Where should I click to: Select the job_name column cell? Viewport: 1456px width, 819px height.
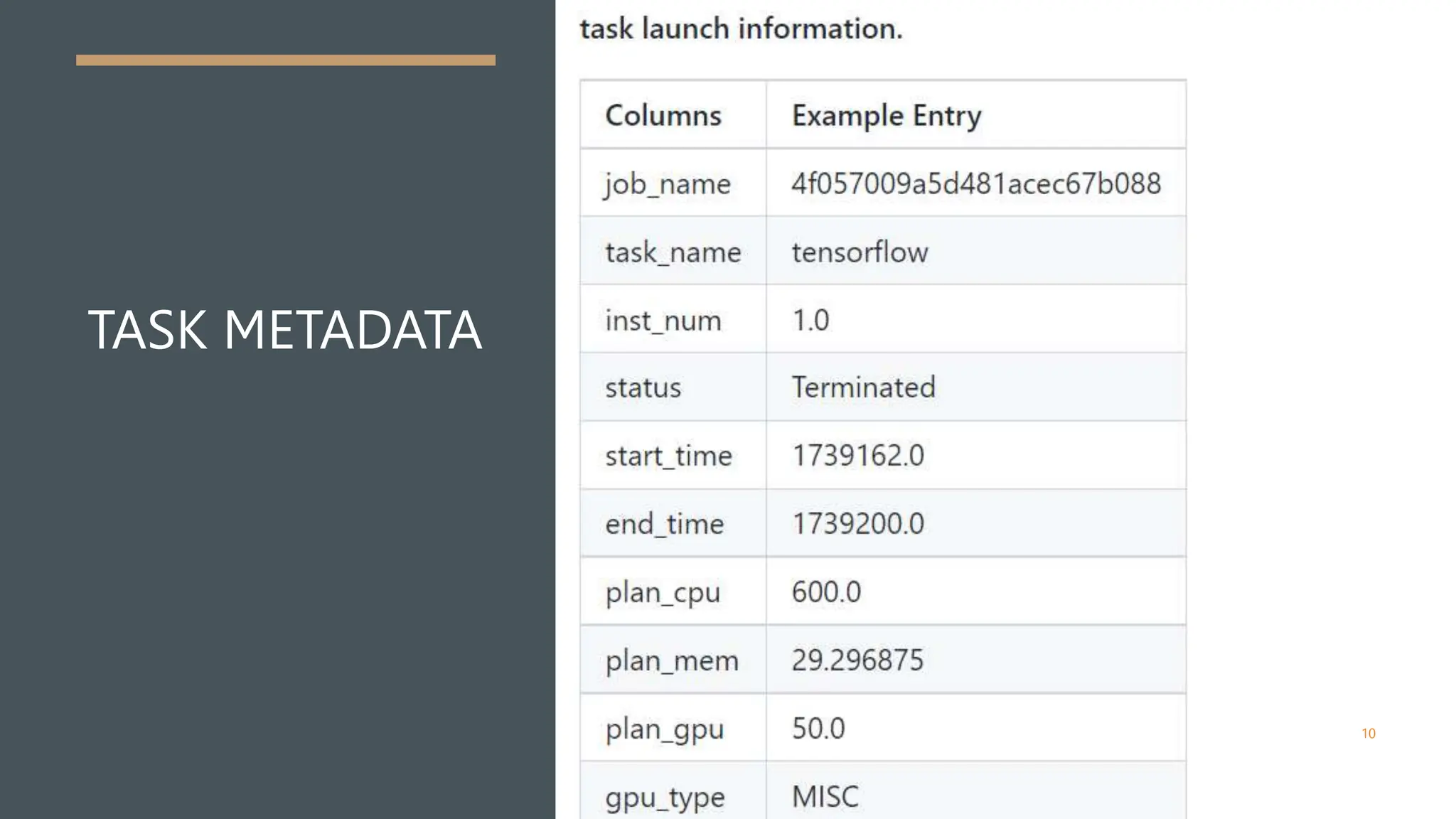673,183
